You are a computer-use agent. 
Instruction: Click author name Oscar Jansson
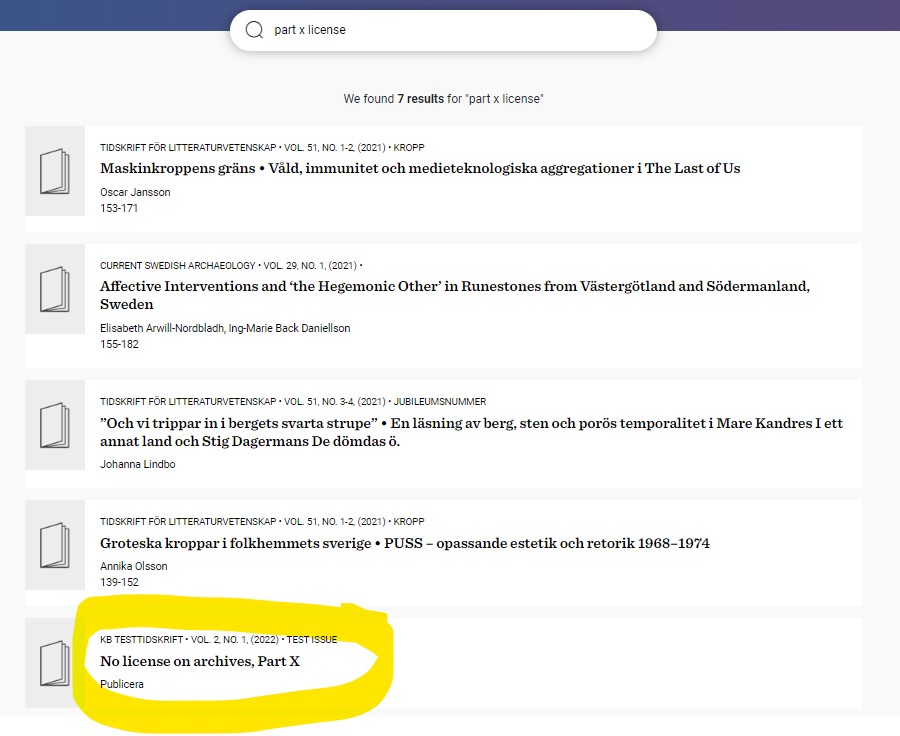(135, 192)
